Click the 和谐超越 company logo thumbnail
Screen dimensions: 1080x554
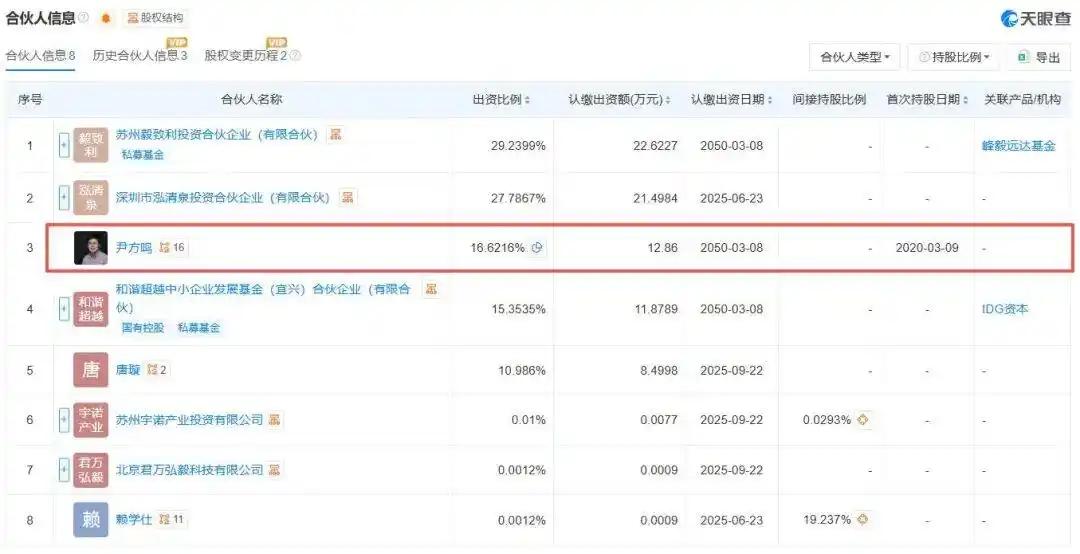tap(91, 309)
